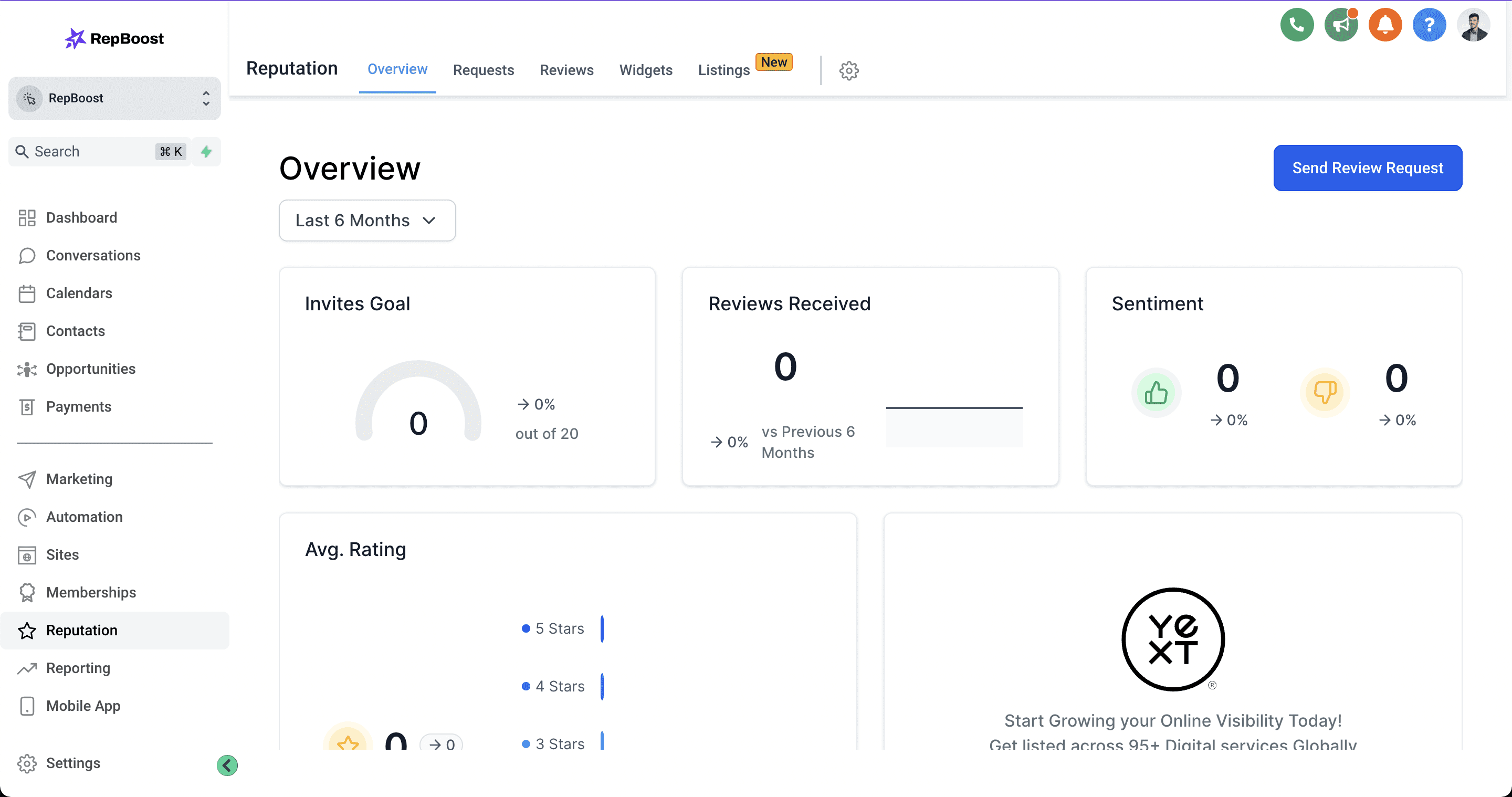Viewport: 1512px width, 797px height.
Task: Open the megaphone announcements icon
Action: coord(1341,25)
